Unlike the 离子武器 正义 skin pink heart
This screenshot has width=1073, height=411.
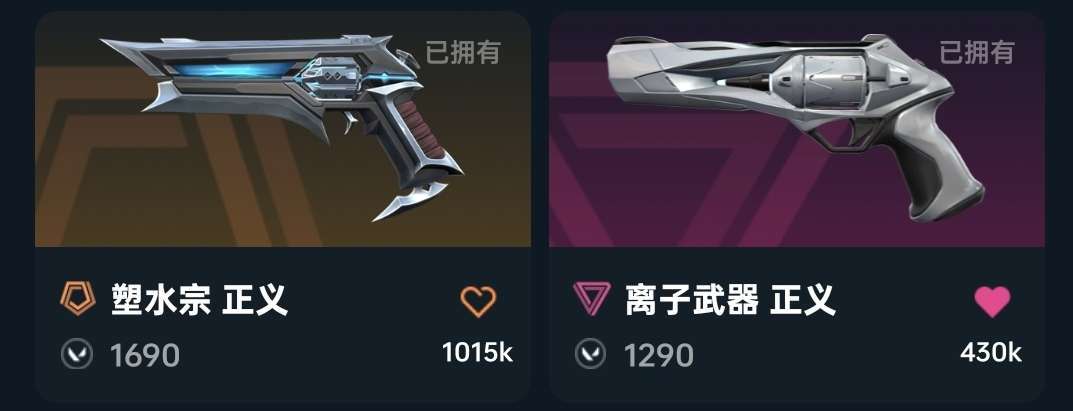(x=992, y=301)
